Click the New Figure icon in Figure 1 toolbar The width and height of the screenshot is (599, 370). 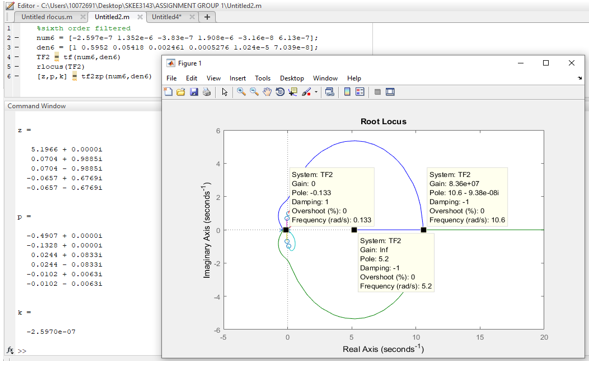click(x=168, y=92)
